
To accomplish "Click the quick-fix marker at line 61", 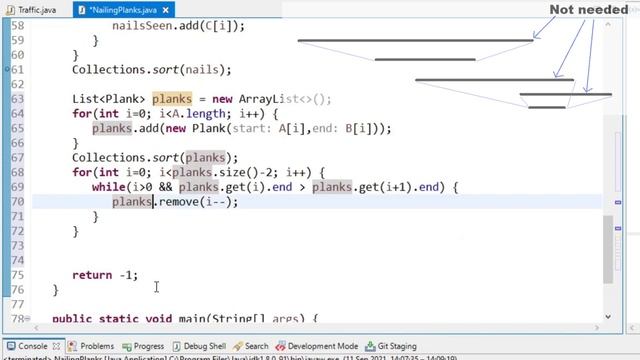I will (7, 69).
